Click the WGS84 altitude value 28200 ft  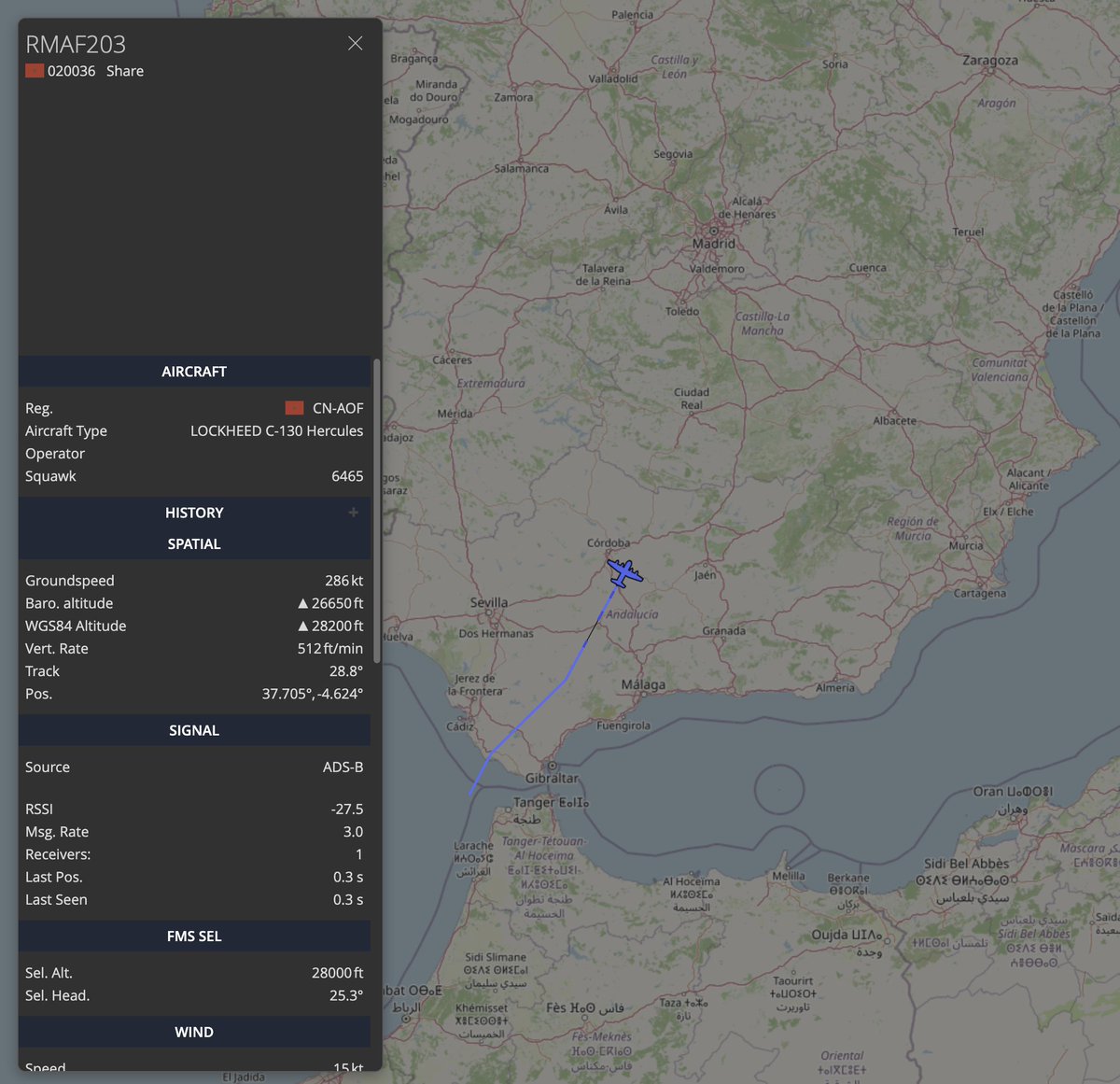click(x=330, y=626)
